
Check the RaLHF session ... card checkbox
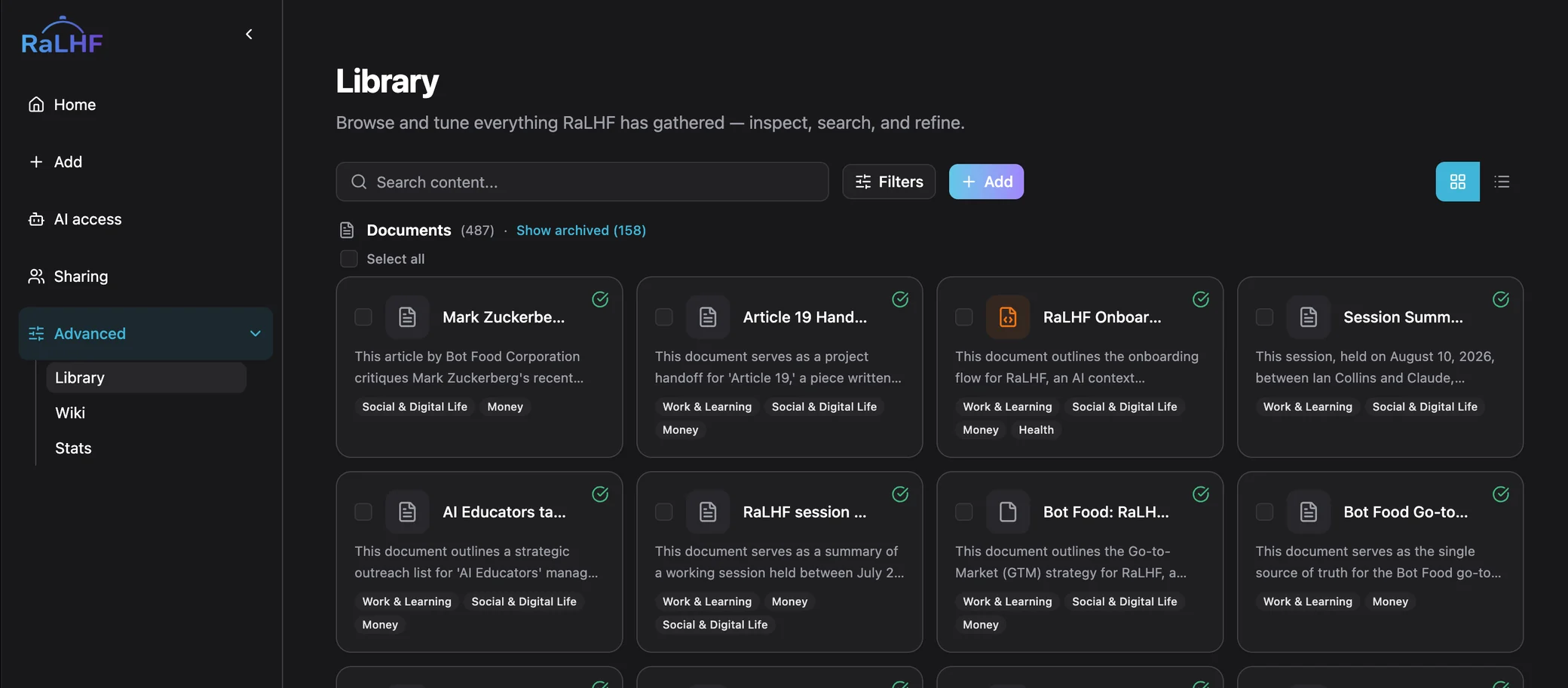(x=664, y=512)
